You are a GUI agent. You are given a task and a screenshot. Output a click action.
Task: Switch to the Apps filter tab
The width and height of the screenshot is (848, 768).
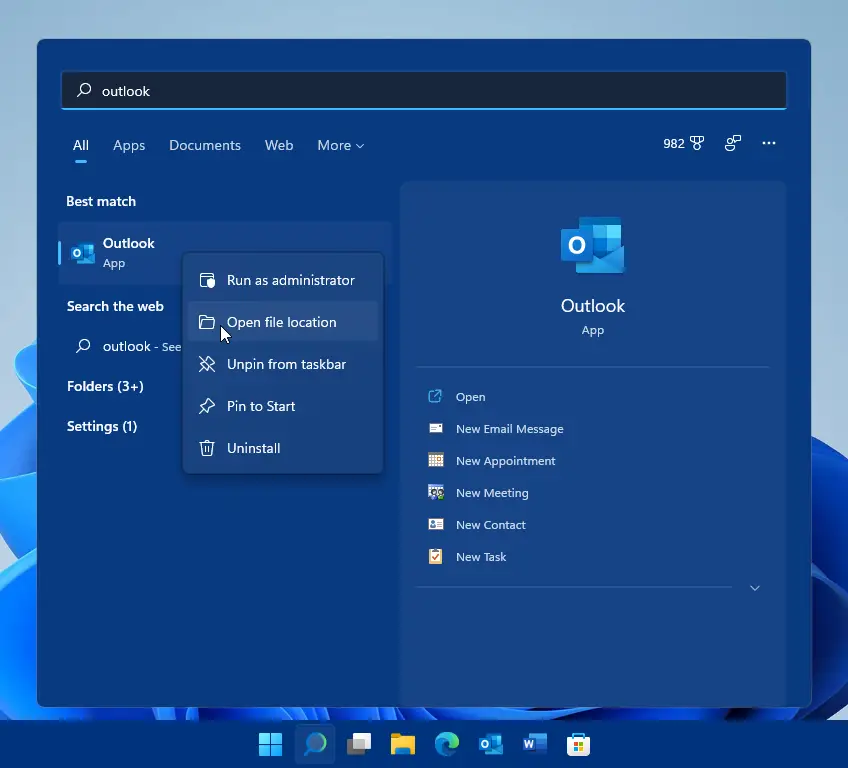129,145
